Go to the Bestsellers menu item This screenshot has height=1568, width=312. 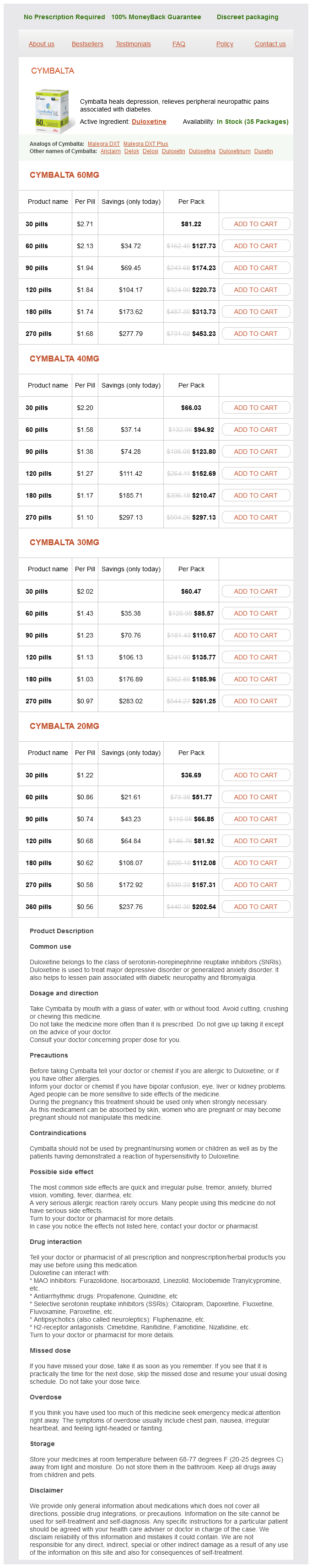(87, 44)
